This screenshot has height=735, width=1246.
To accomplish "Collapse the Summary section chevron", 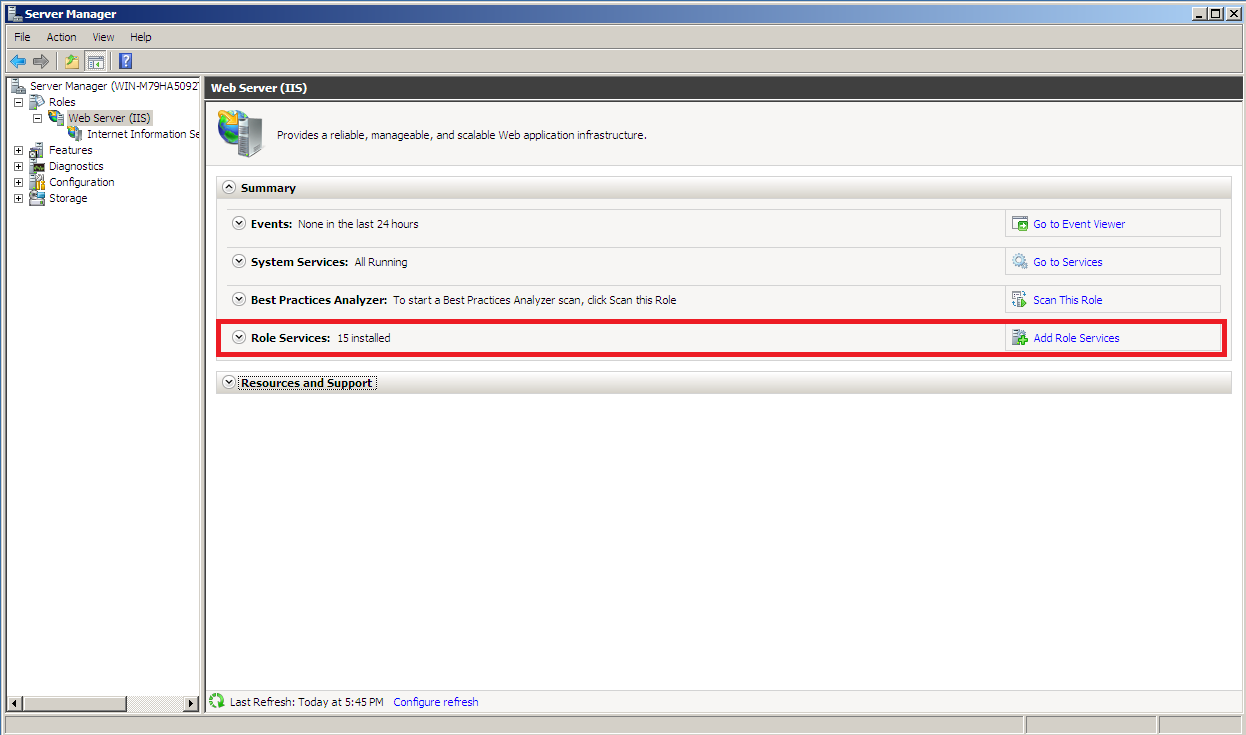I will (x=229, y=188).
